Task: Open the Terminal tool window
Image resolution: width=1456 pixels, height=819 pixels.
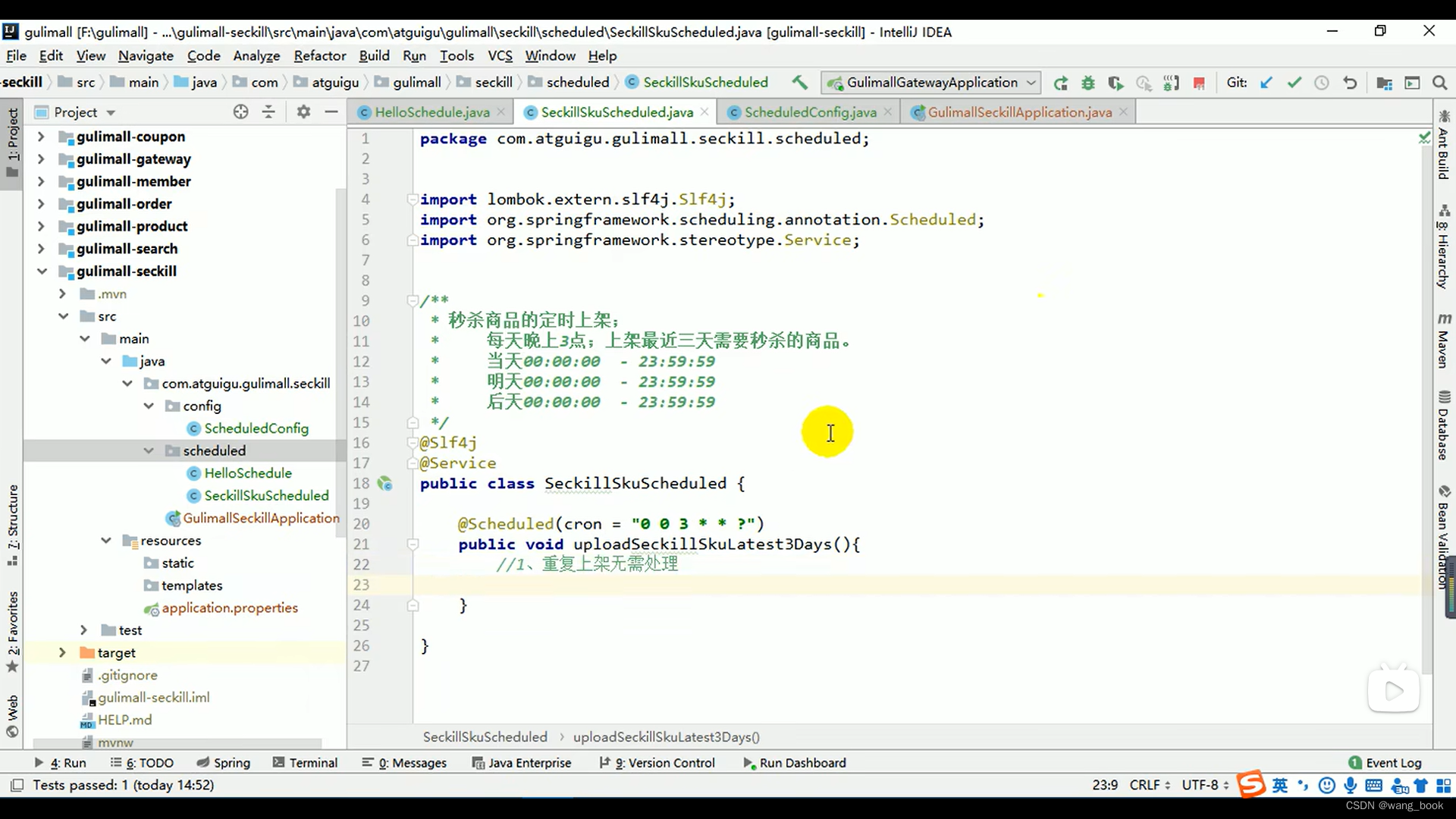Action: point(305,762)
